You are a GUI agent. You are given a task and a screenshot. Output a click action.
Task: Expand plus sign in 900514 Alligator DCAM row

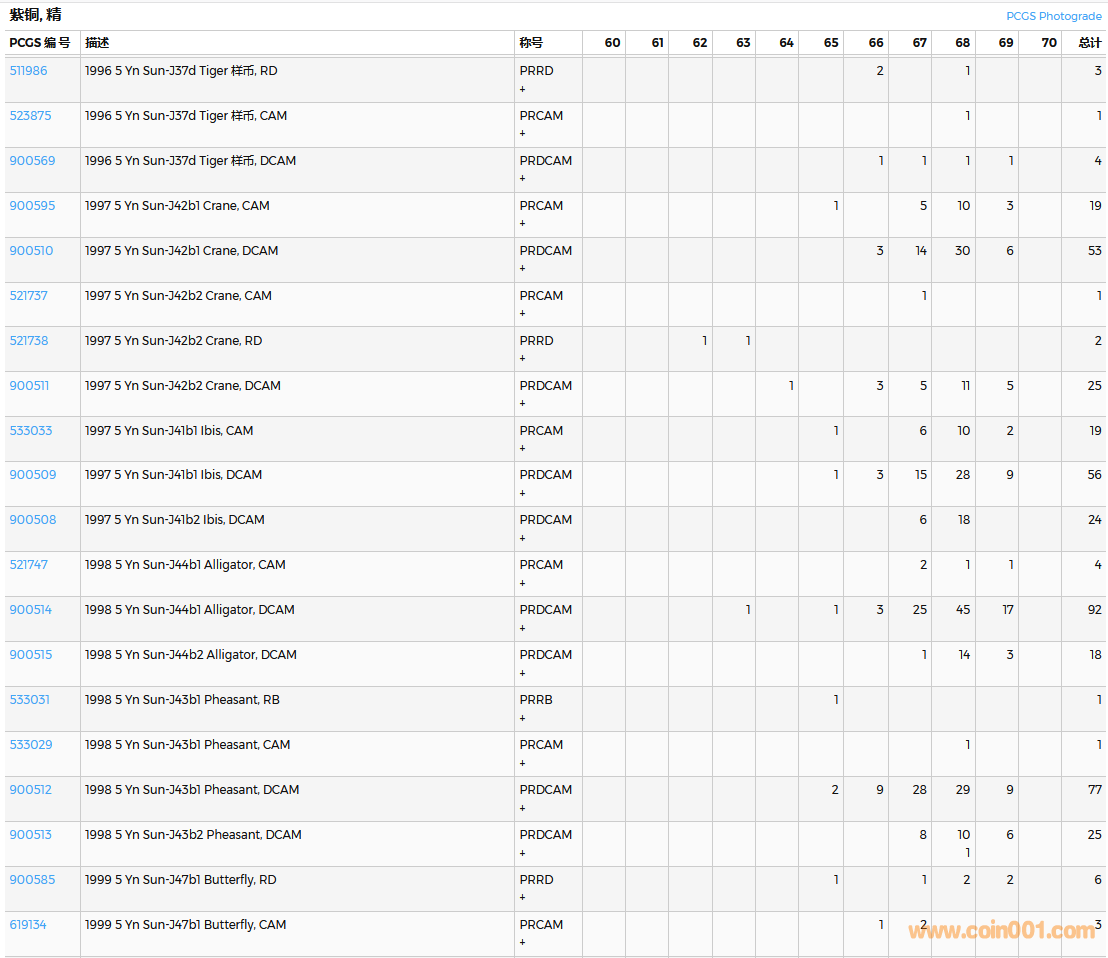522,628
